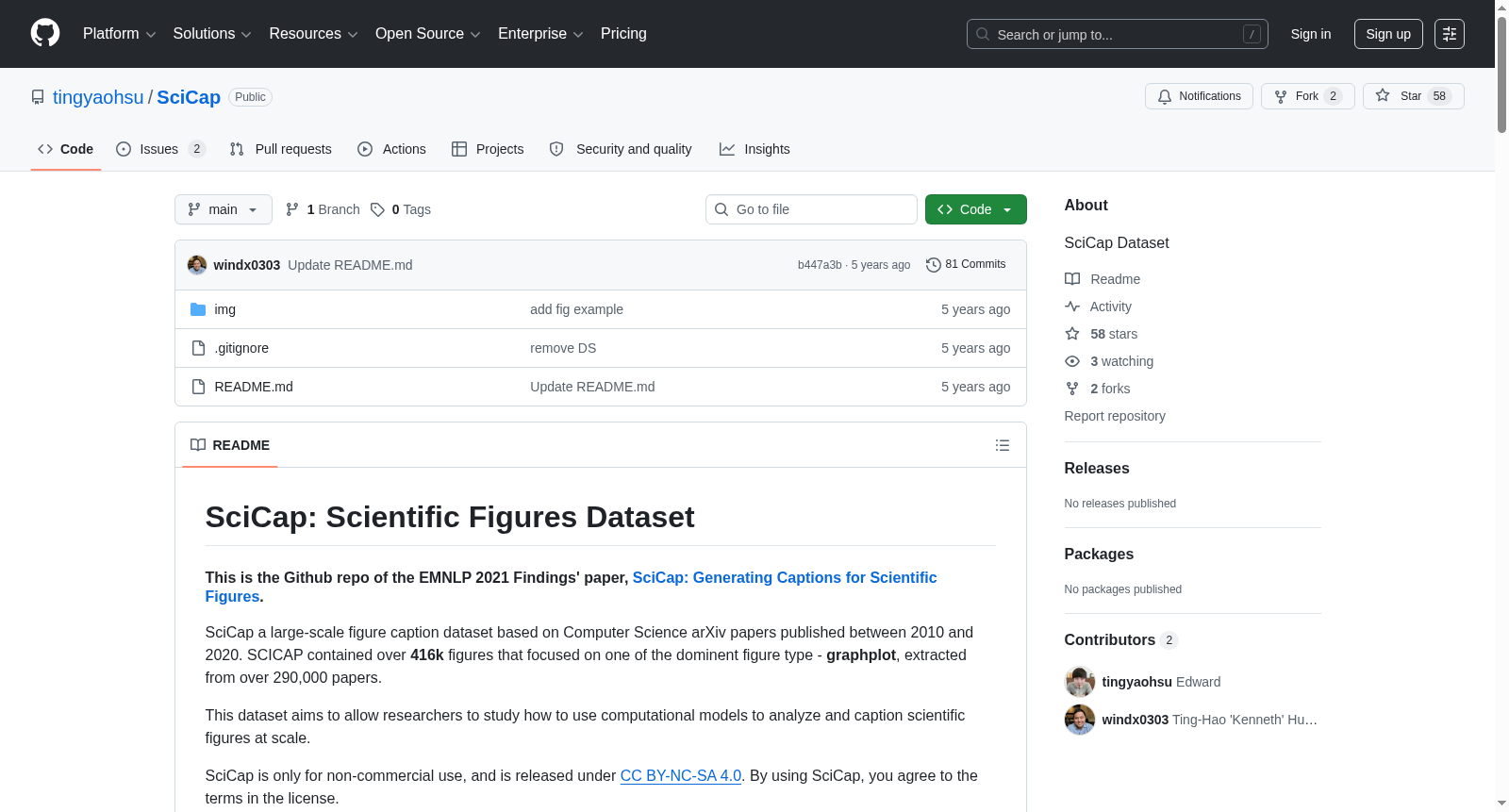The image size is (1509, 812).
Task: Click the Sign up button
Action: coord(1388,34)
